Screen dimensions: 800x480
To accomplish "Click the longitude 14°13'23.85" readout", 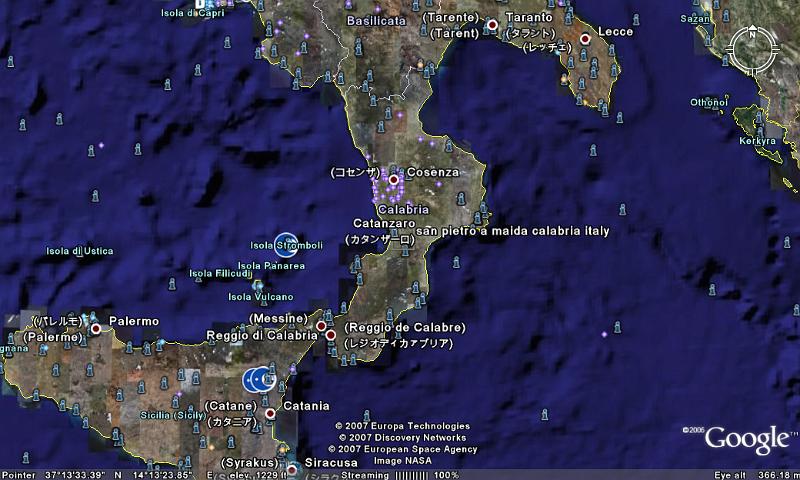I will [163, 475].
